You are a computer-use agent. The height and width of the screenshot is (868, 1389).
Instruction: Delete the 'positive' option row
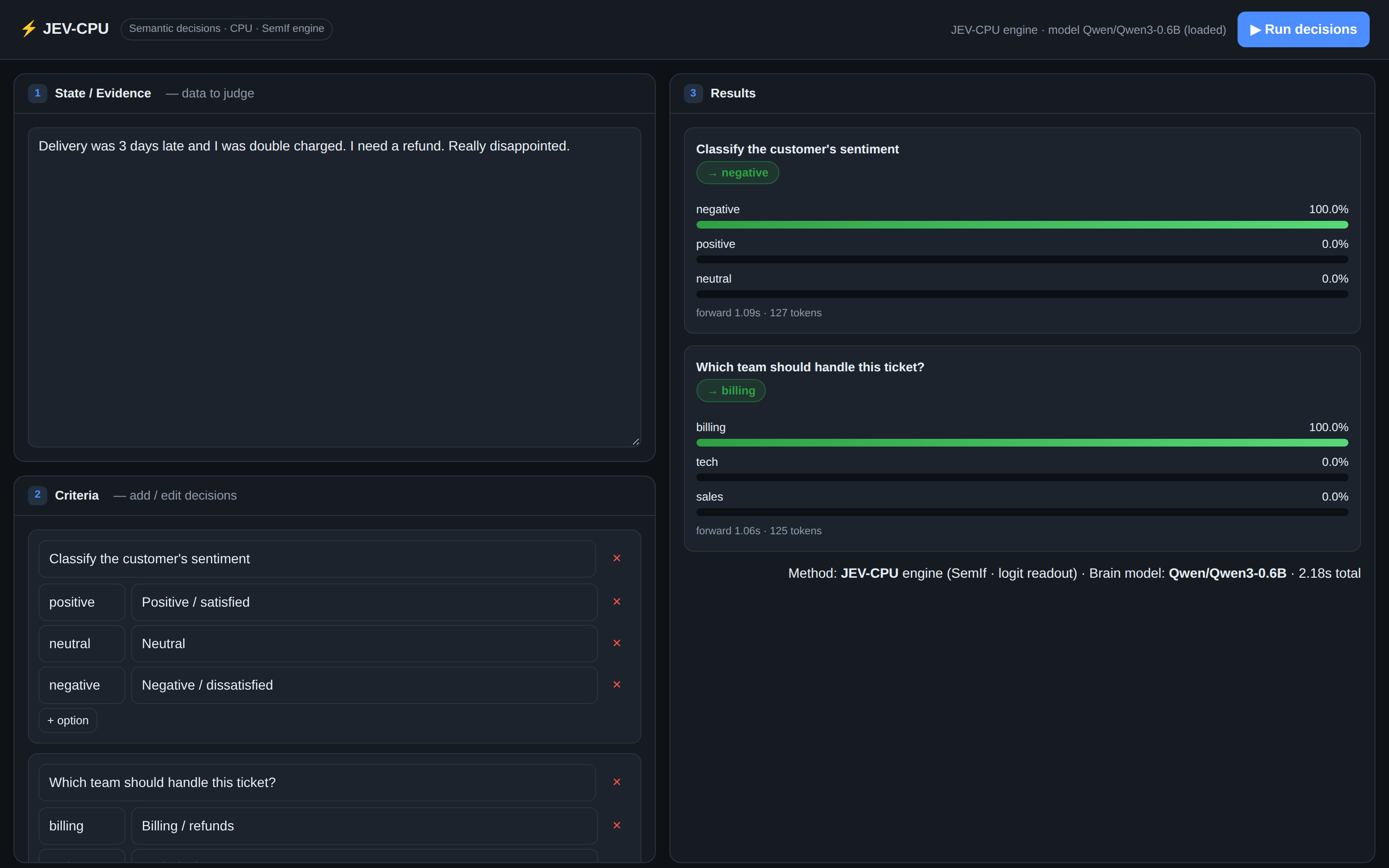coord(617,602)
